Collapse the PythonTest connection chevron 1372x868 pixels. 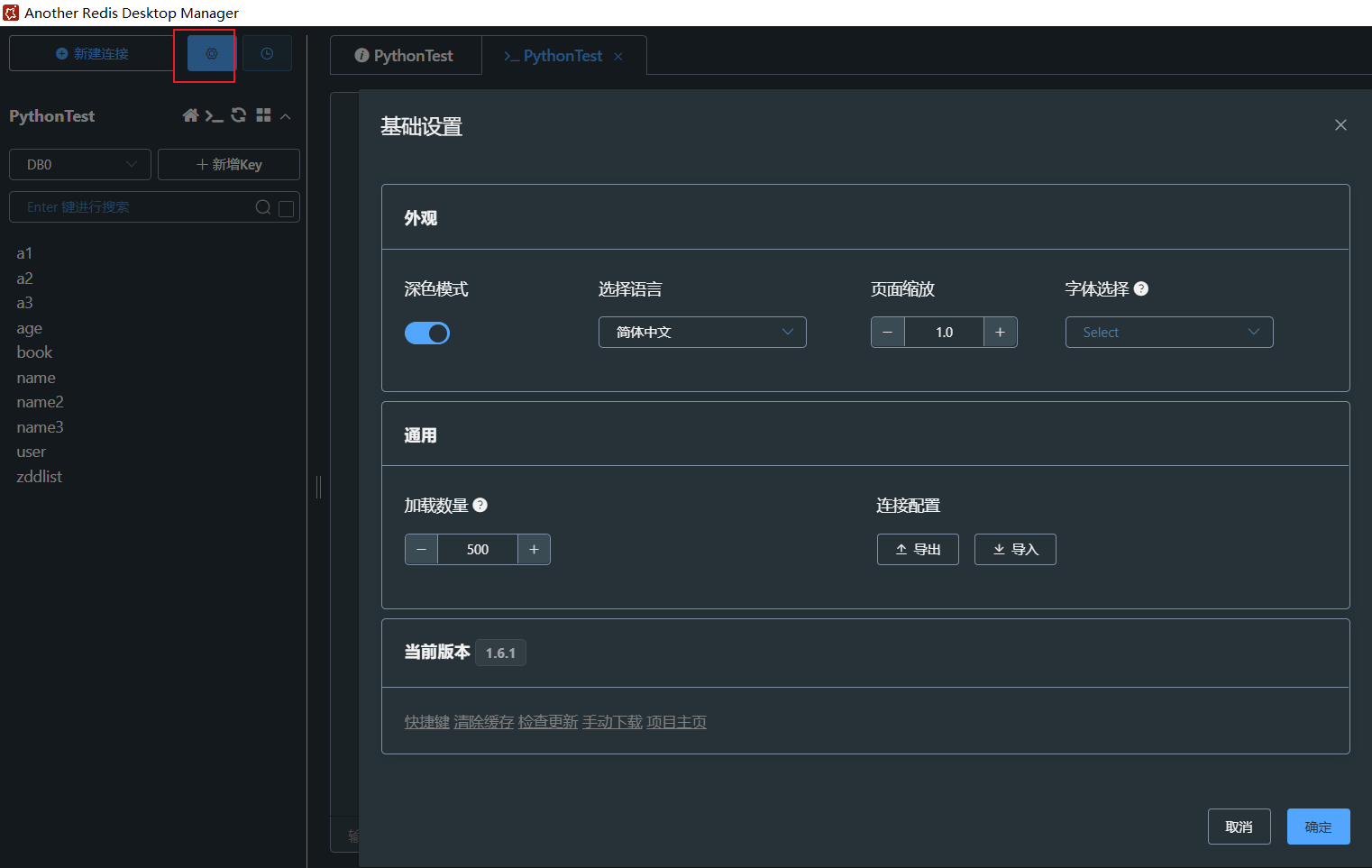click(x=286, y=116)
